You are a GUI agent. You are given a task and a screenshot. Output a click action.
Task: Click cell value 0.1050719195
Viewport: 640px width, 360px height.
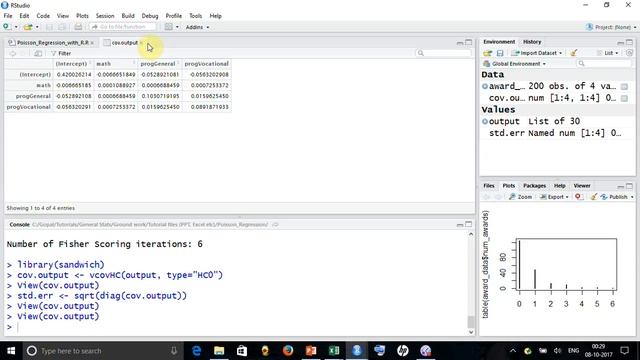pyautogui.click(x=160, y=96)
